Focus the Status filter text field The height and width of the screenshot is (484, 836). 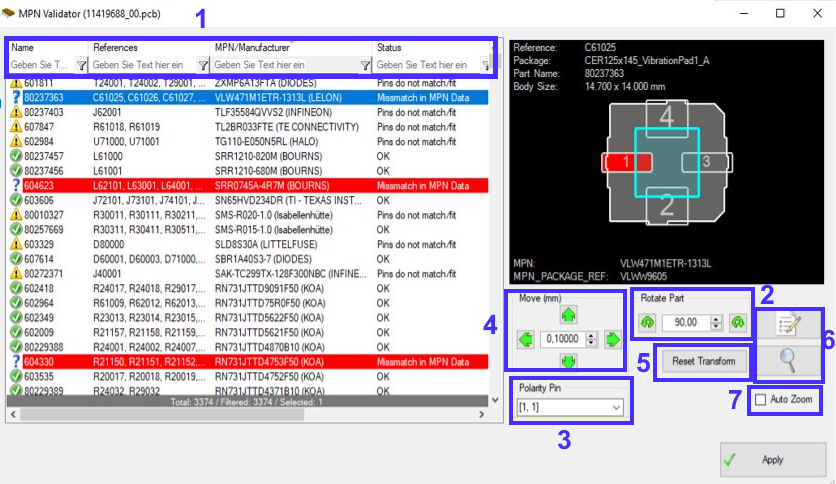click(x=427, y=65)
